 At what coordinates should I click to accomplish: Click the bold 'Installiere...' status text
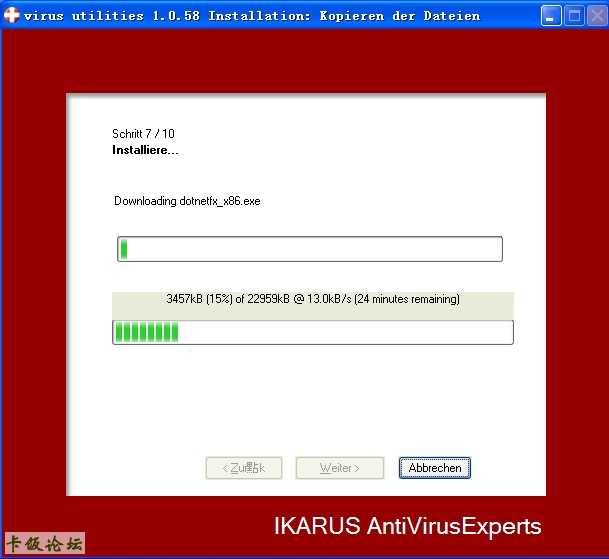[x=145, y=150]
